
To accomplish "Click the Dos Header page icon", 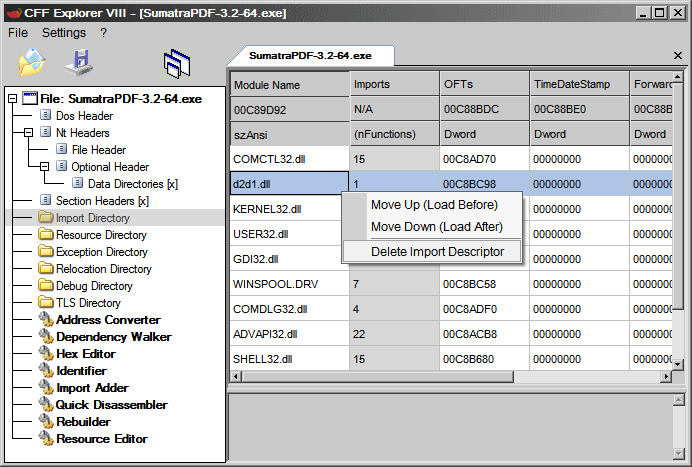I will (x=45, y=115).
